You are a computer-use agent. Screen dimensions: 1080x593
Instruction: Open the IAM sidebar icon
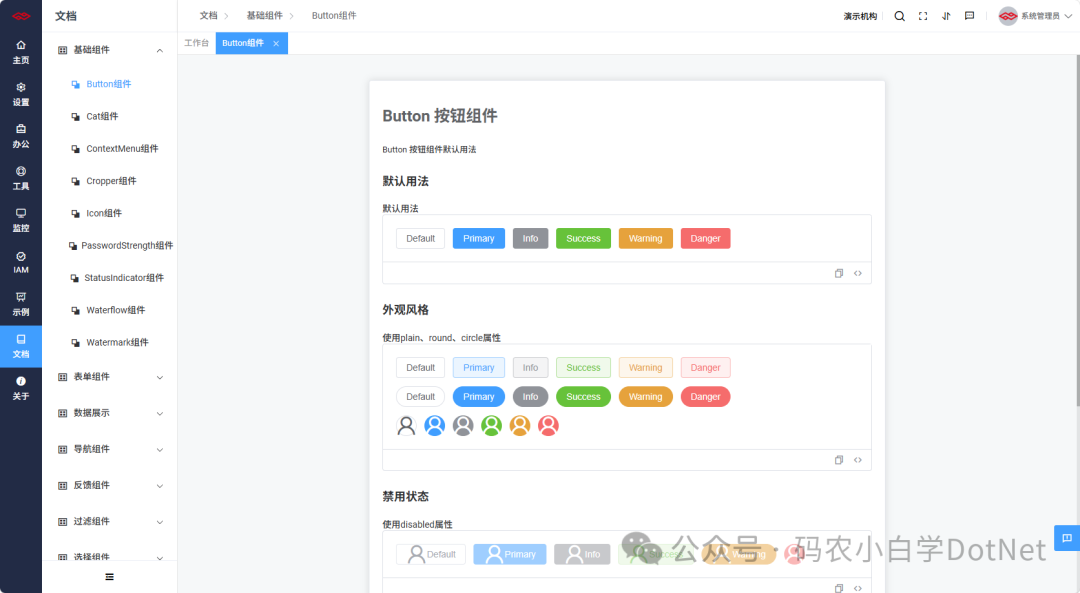click(21, 262)
